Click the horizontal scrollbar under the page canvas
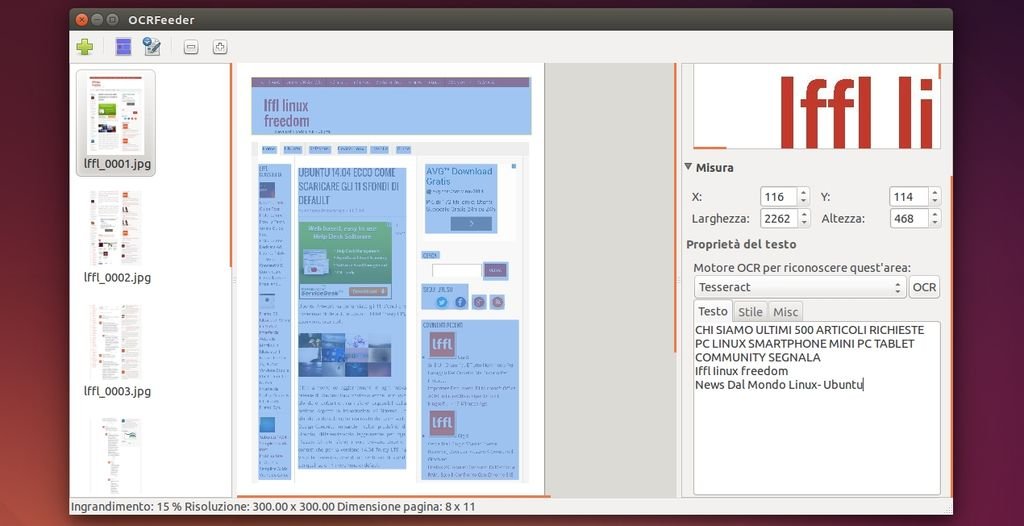Image resolution: width=1024 pixels, height=526 pixels. [x=394, y=497]
